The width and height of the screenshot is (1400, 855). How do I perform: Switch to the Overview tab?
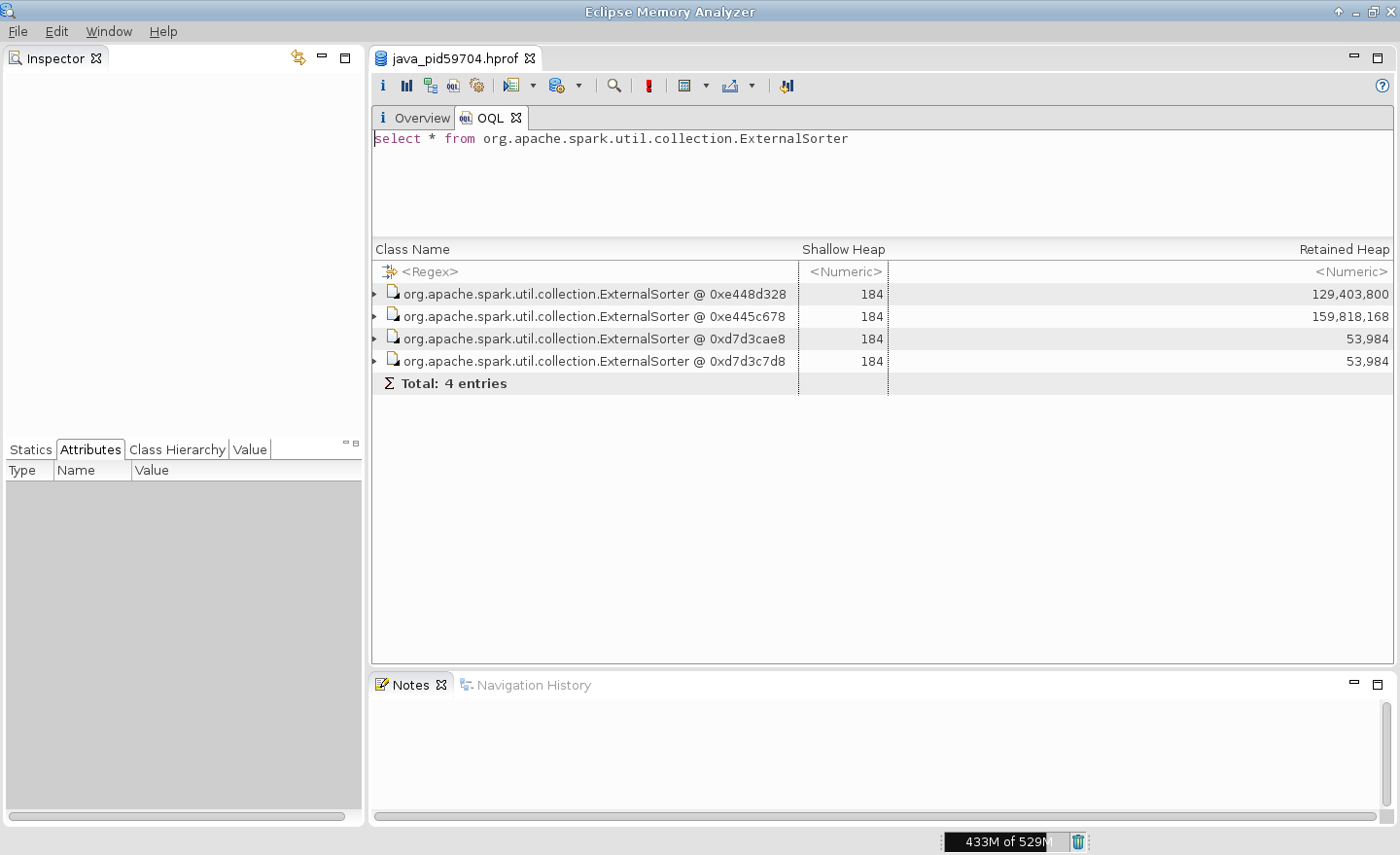coord(414,118)
